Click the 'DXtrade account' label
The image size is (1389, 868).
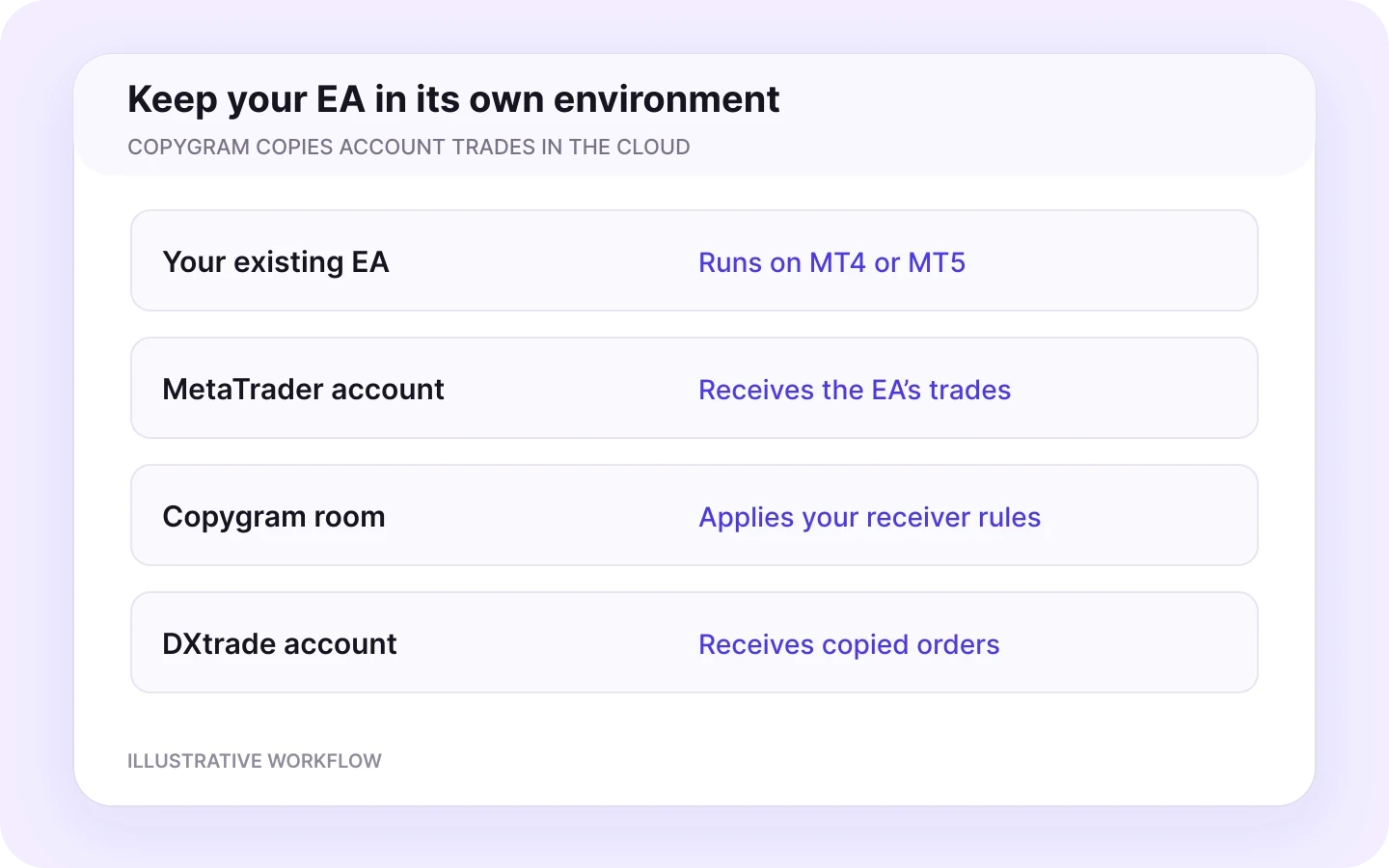pyautogui.click(x=280, y=644)
